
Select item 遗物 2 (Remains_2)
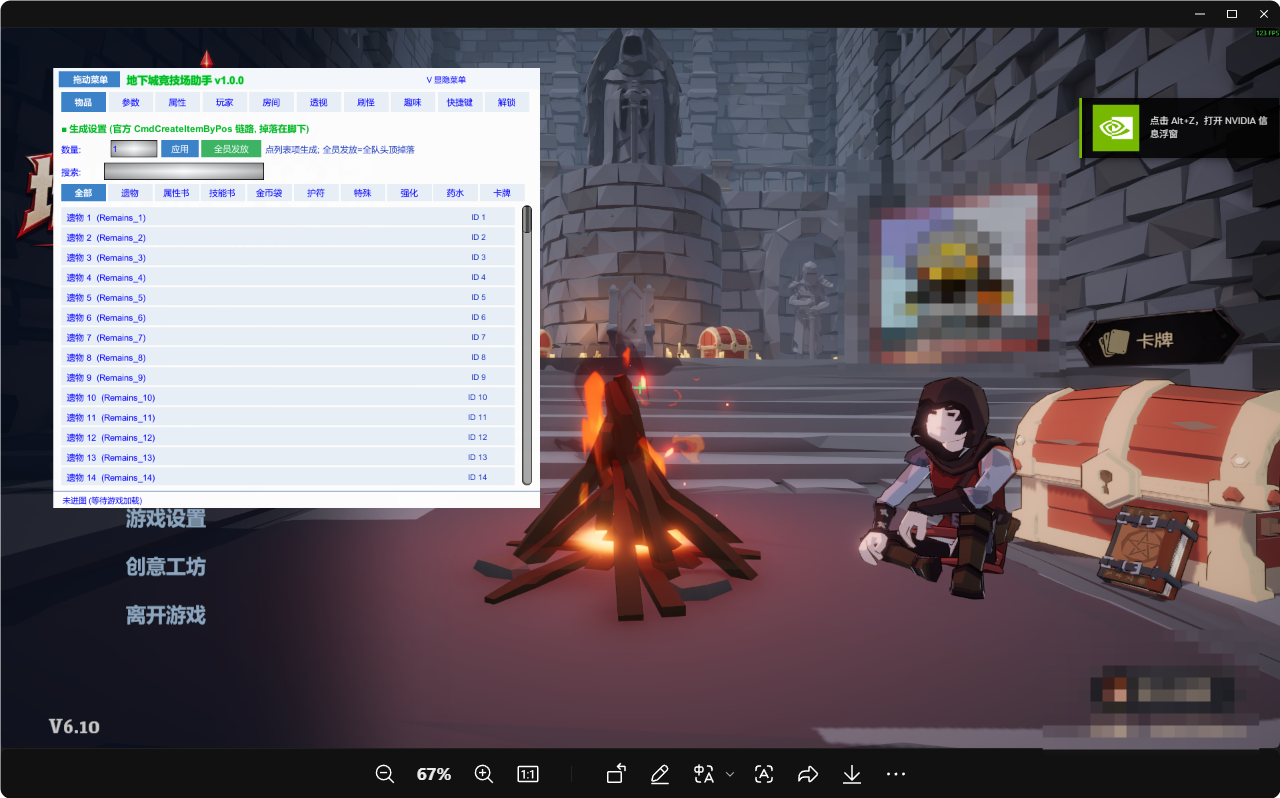288,237
